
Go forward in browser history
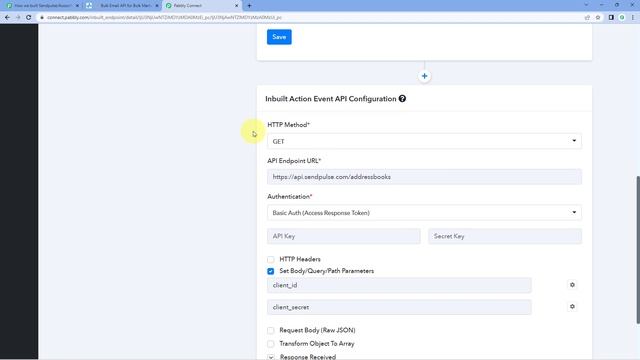click(x=18, y=18)
